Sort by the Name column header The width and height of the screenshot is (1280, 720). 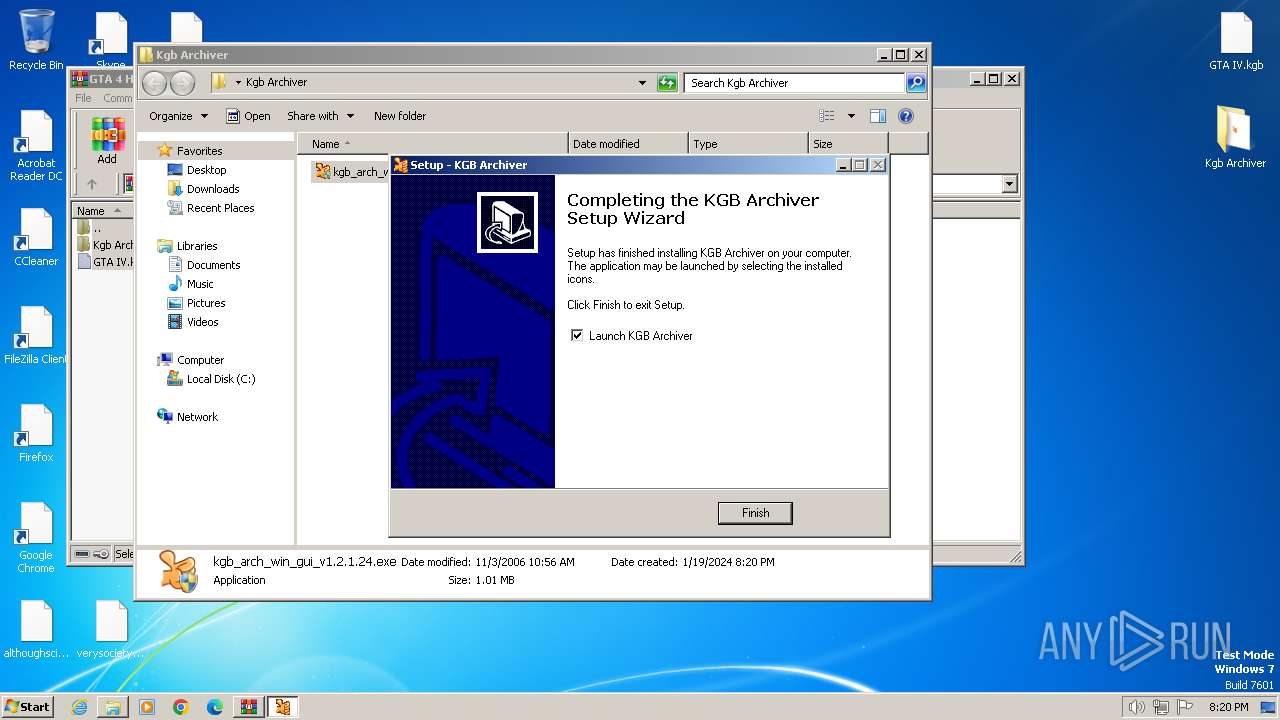432,144
